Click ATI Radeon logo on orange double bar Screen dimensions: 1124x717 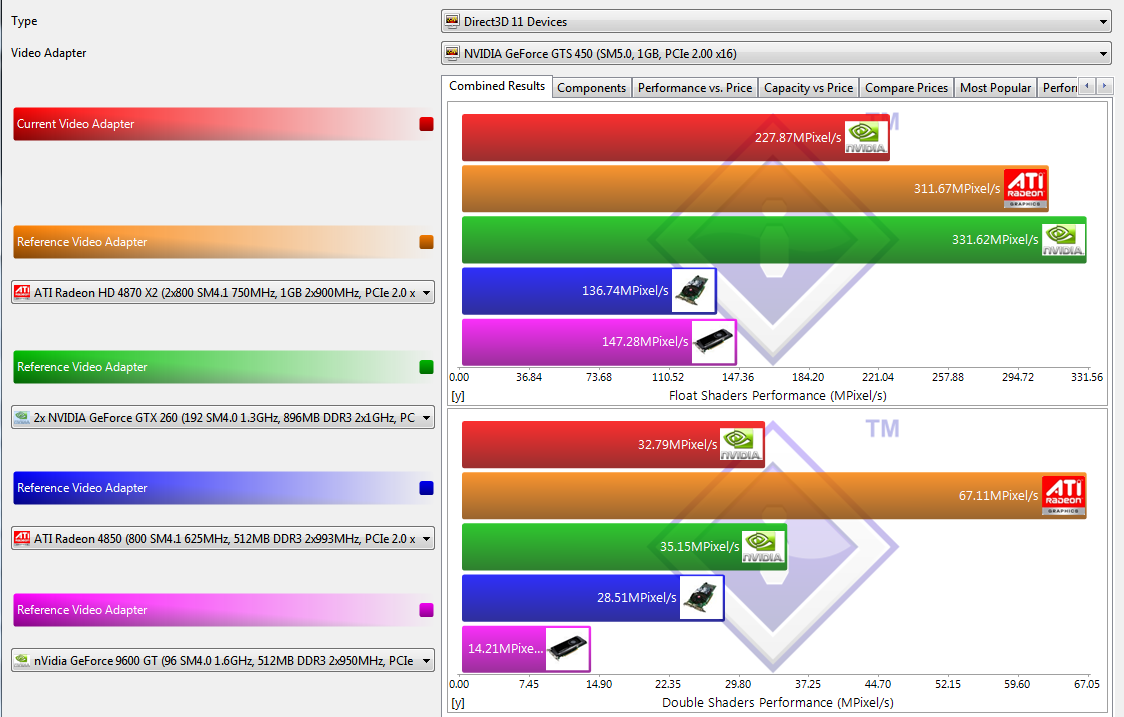1063,495
